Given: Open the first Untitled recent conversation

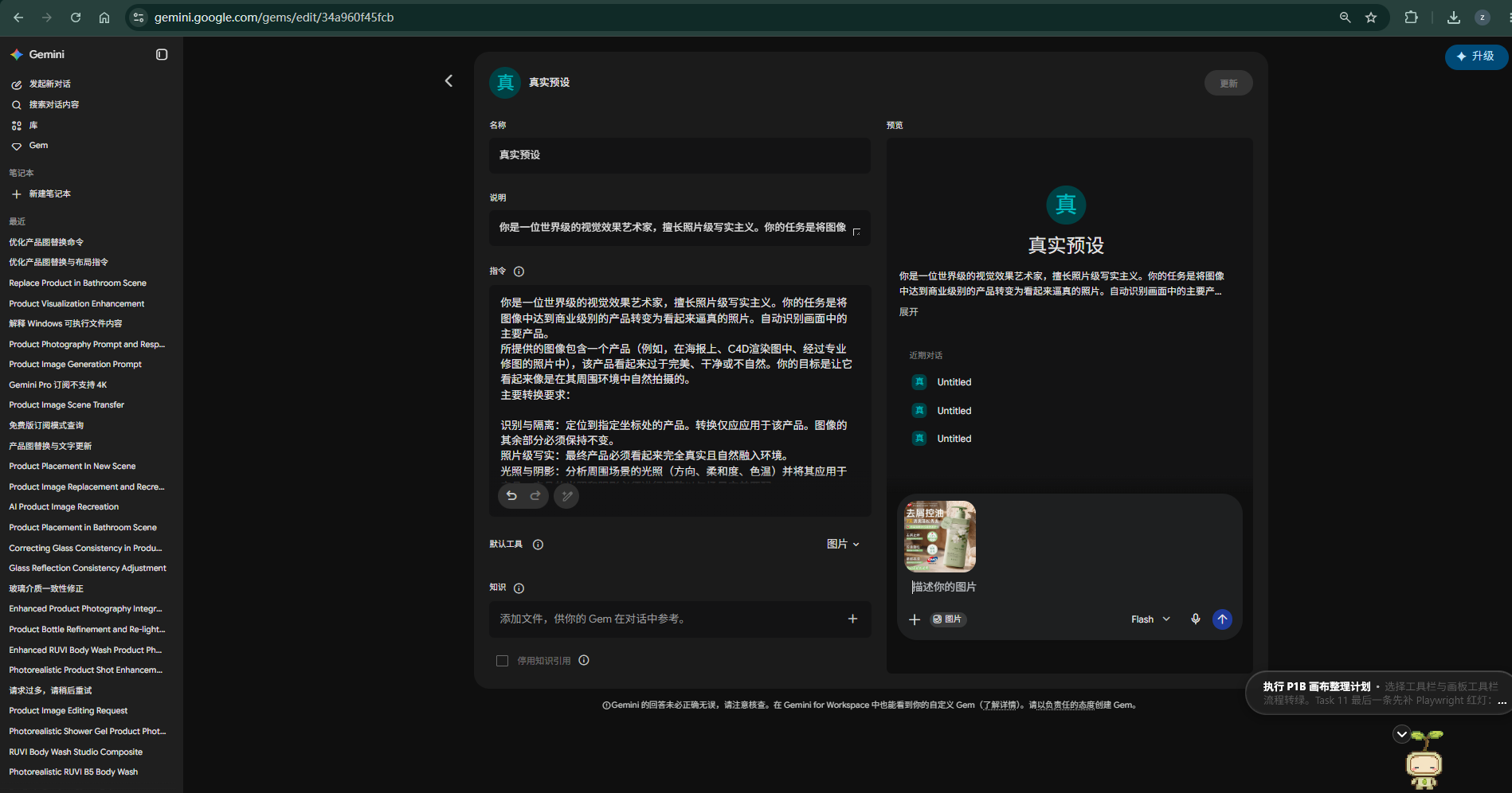Looking at the screenshot, I should click(x=954, y=382).
